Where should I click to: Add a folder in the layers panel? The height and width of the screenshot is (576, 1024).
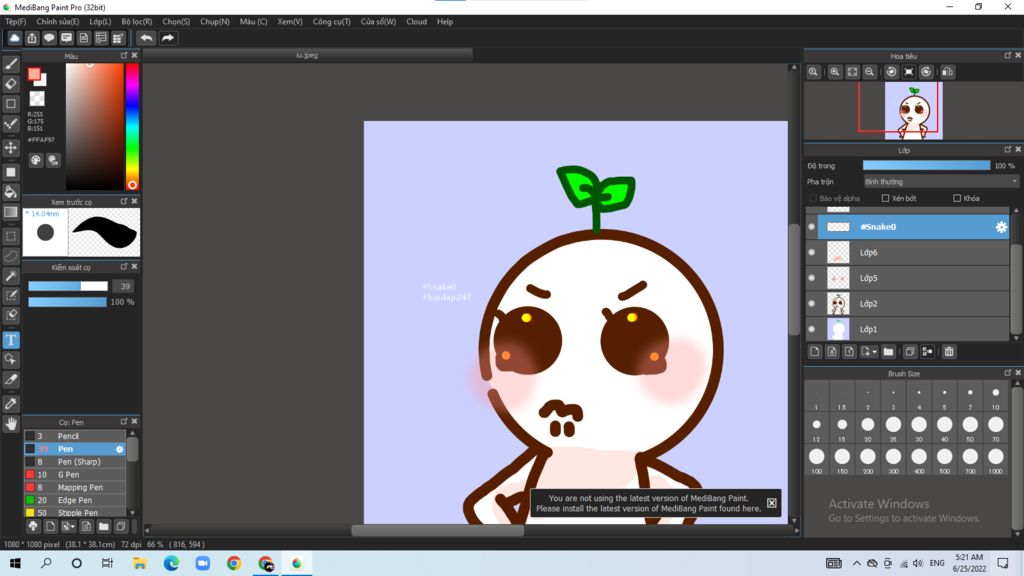(888, 352)
